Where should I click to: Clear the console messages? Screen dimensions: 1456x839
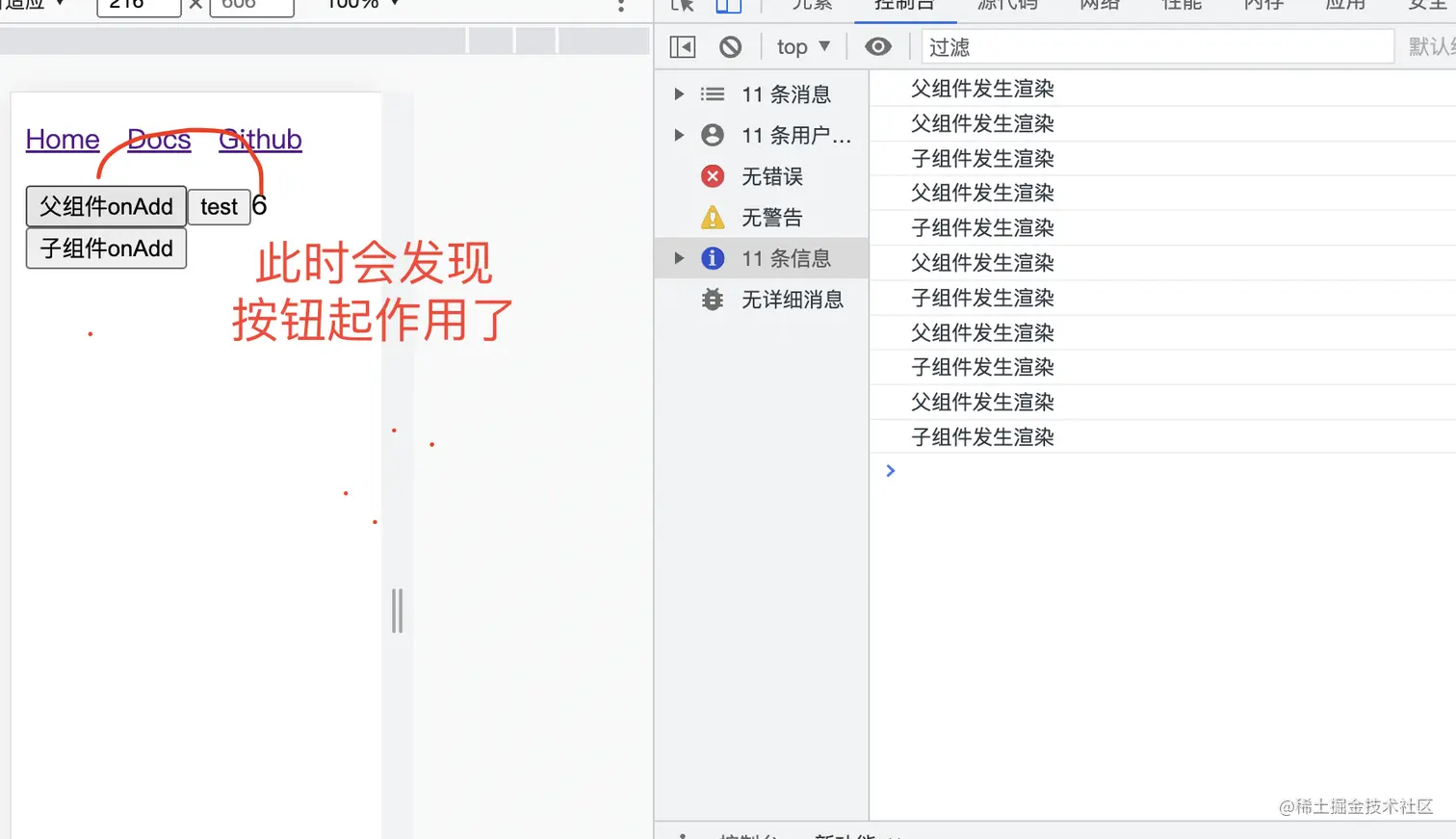(x=732, y=45)
